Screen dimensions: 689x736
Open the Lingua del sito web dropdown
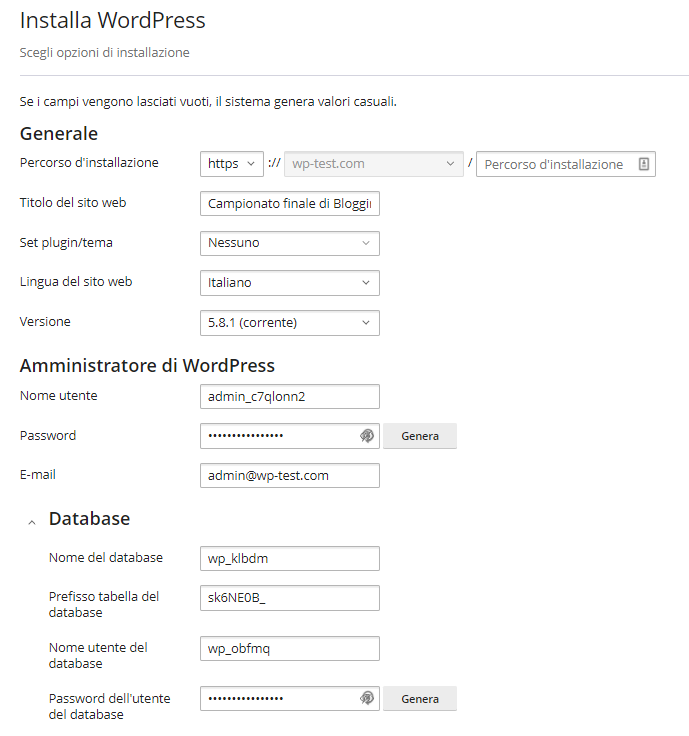click(x=290, y=283)
